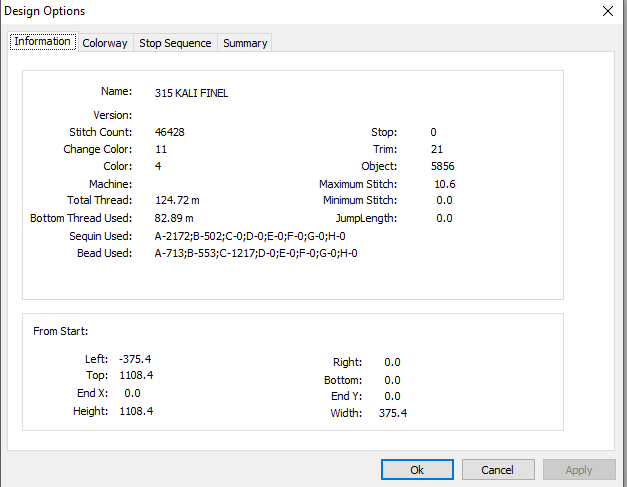Open the Stop Sequence tab
The height and width of the screenshot is (487, 627).
[175, 43]
